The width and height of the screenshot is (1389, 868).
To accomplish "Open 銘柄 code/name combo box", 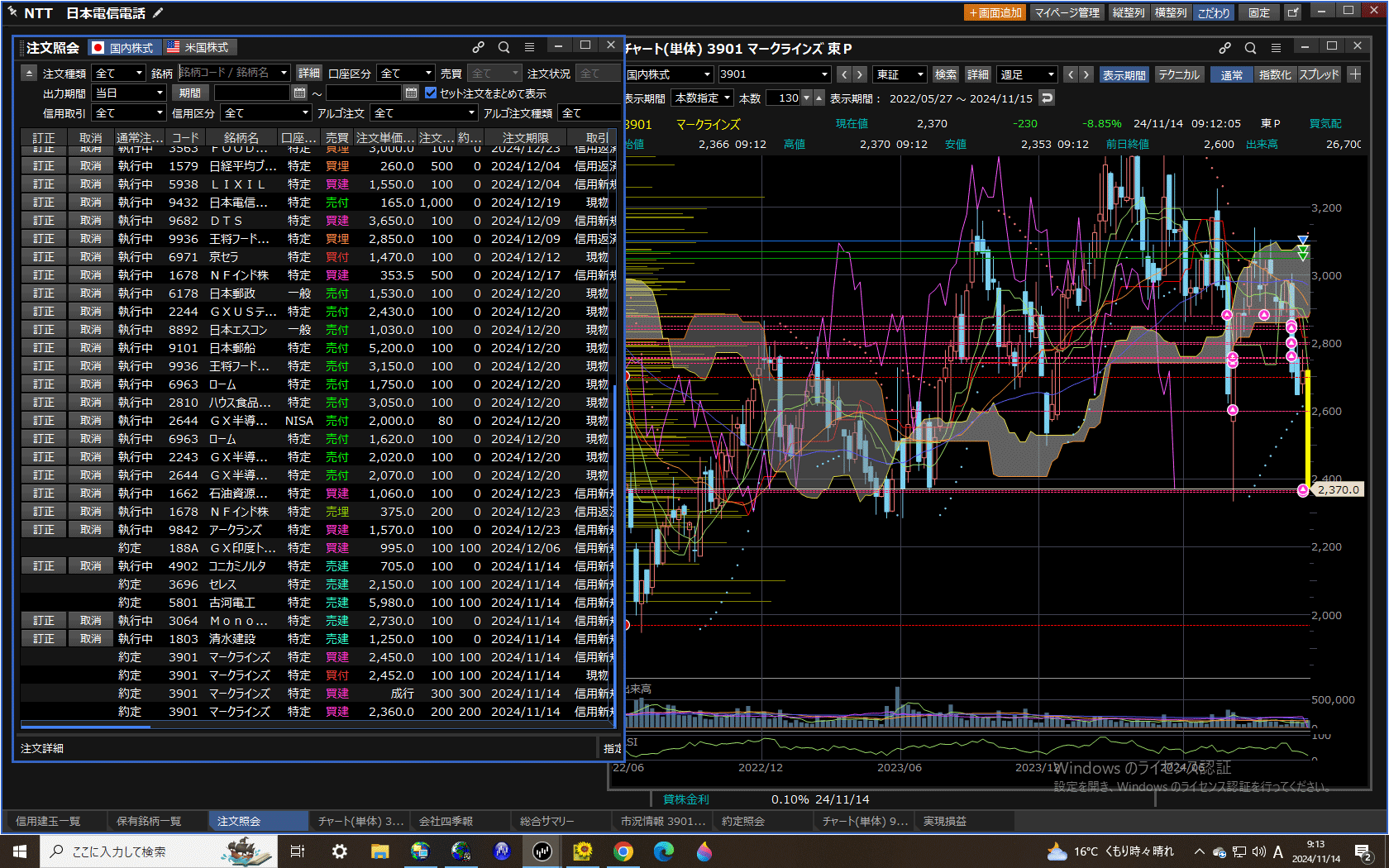I will pos(233,73).
